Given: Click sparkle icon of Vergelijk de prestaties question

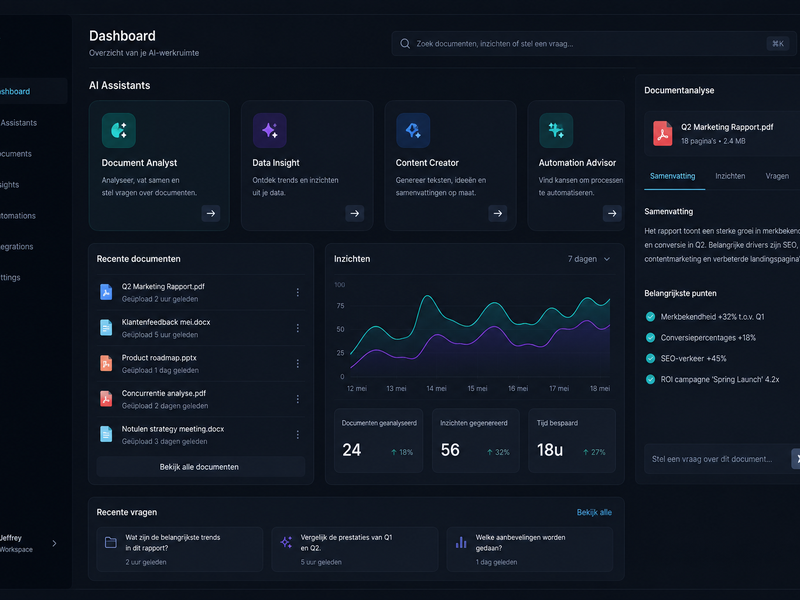Looking at the screenshot, I should (287, 542).
